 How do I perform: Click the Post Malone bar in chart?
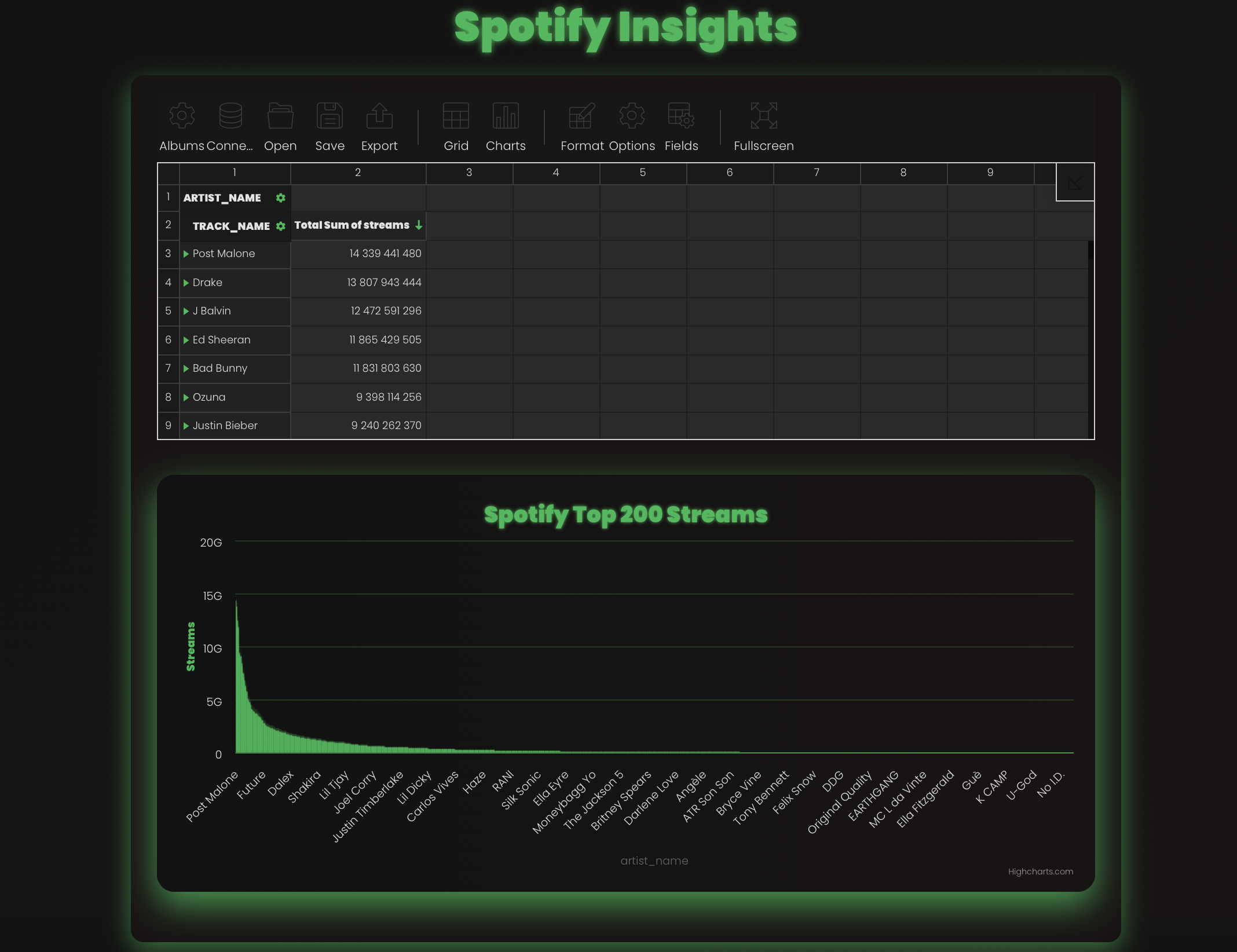[x=236, y=678]
